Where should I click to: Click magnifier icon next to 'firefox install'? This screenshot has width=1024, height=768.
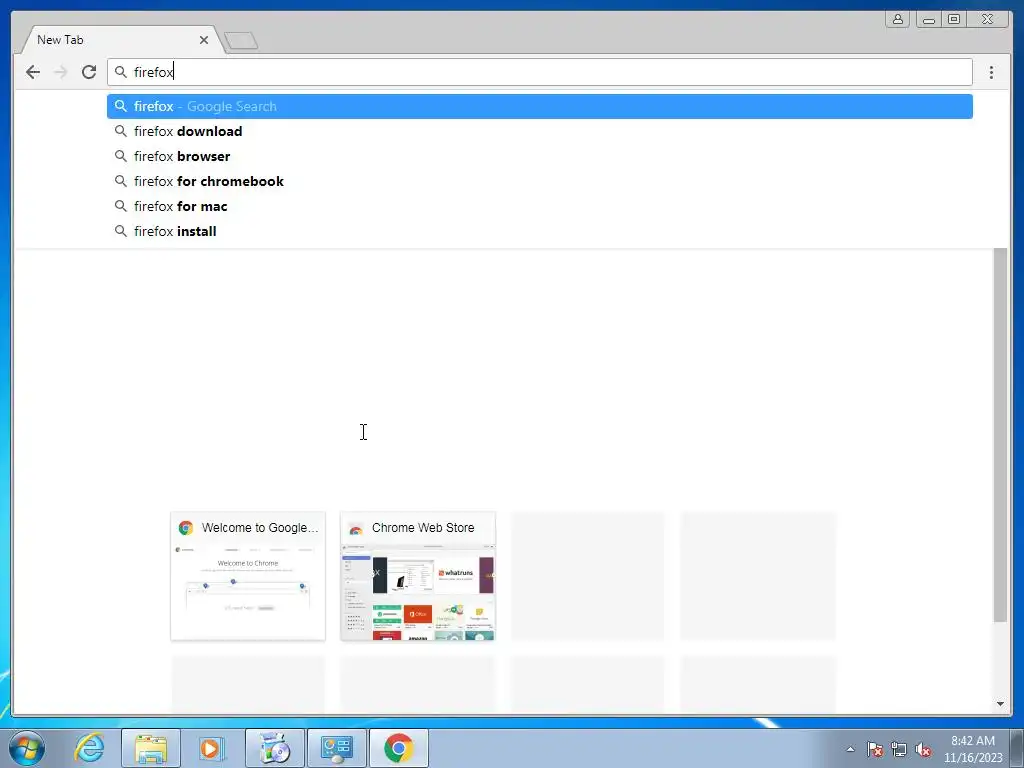pyautogui.click(x=120, y=231)
